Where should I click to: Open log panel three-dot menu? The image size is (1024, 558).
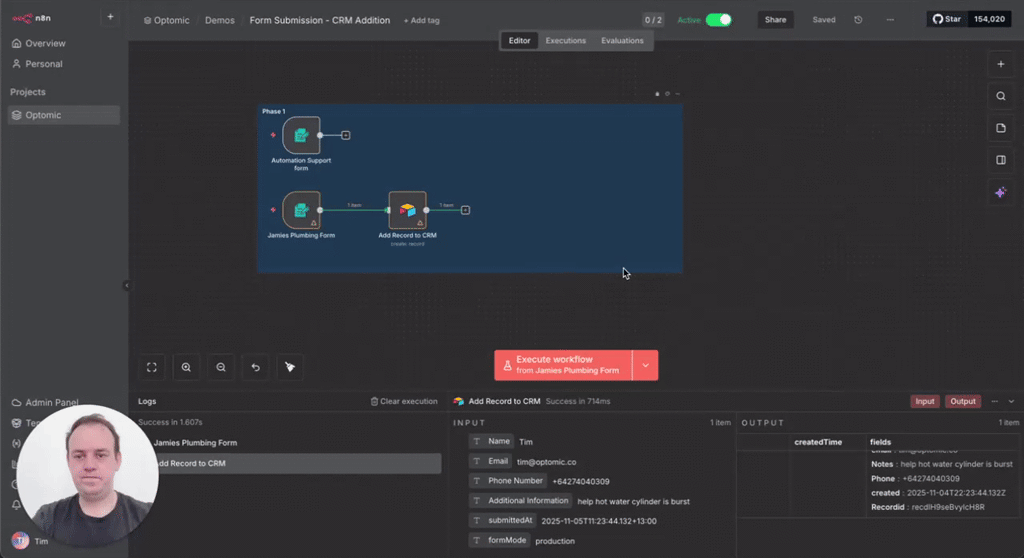995,401
